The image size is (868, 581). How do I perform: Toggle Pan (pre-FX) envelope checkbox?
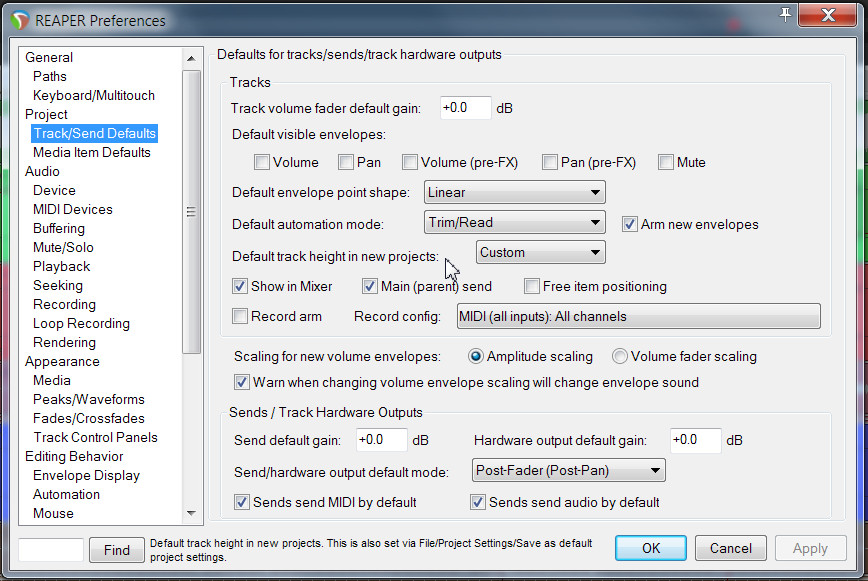550,162
